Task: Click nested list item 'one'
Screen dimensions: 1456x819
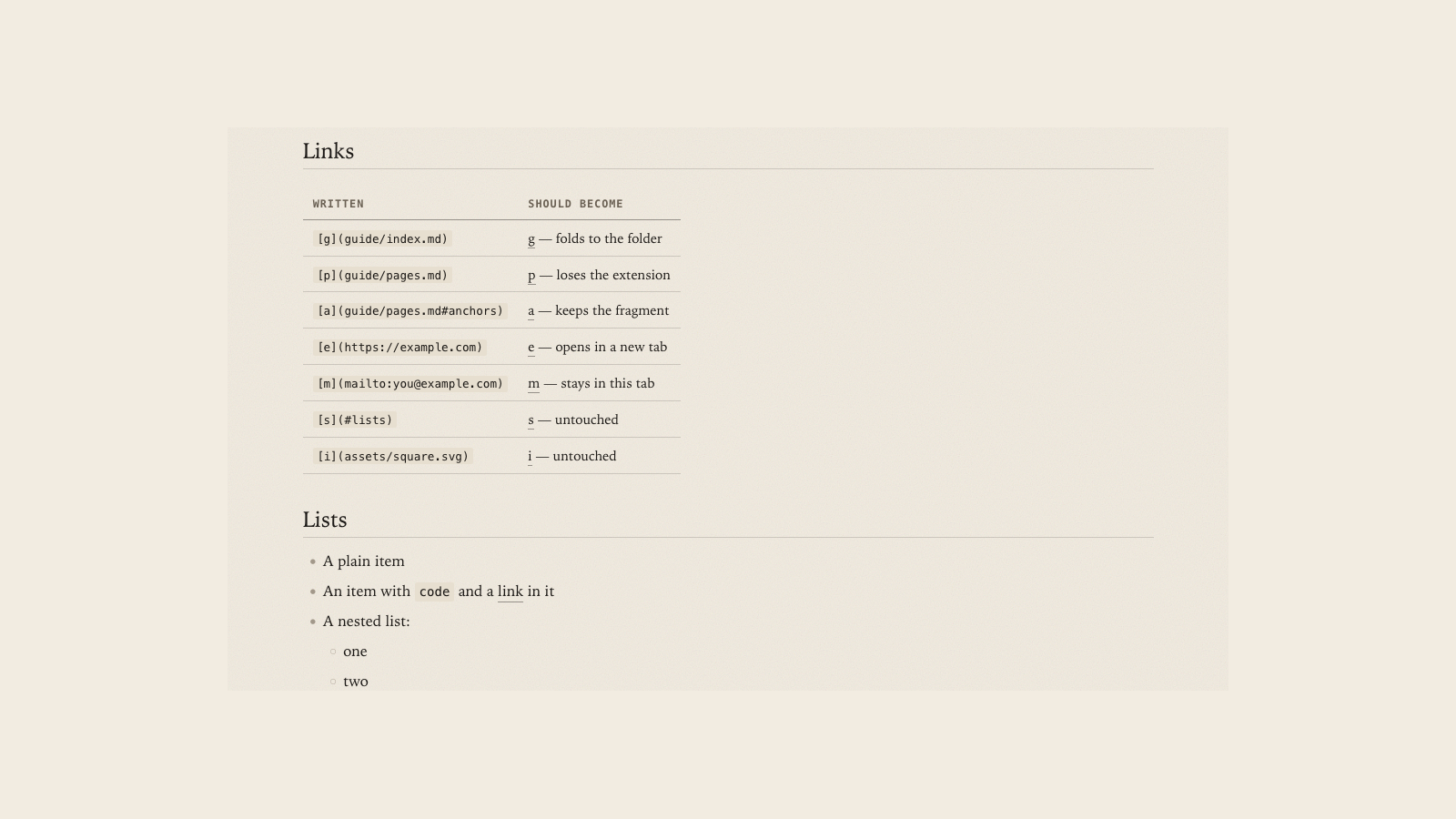Action: point(355,652)
